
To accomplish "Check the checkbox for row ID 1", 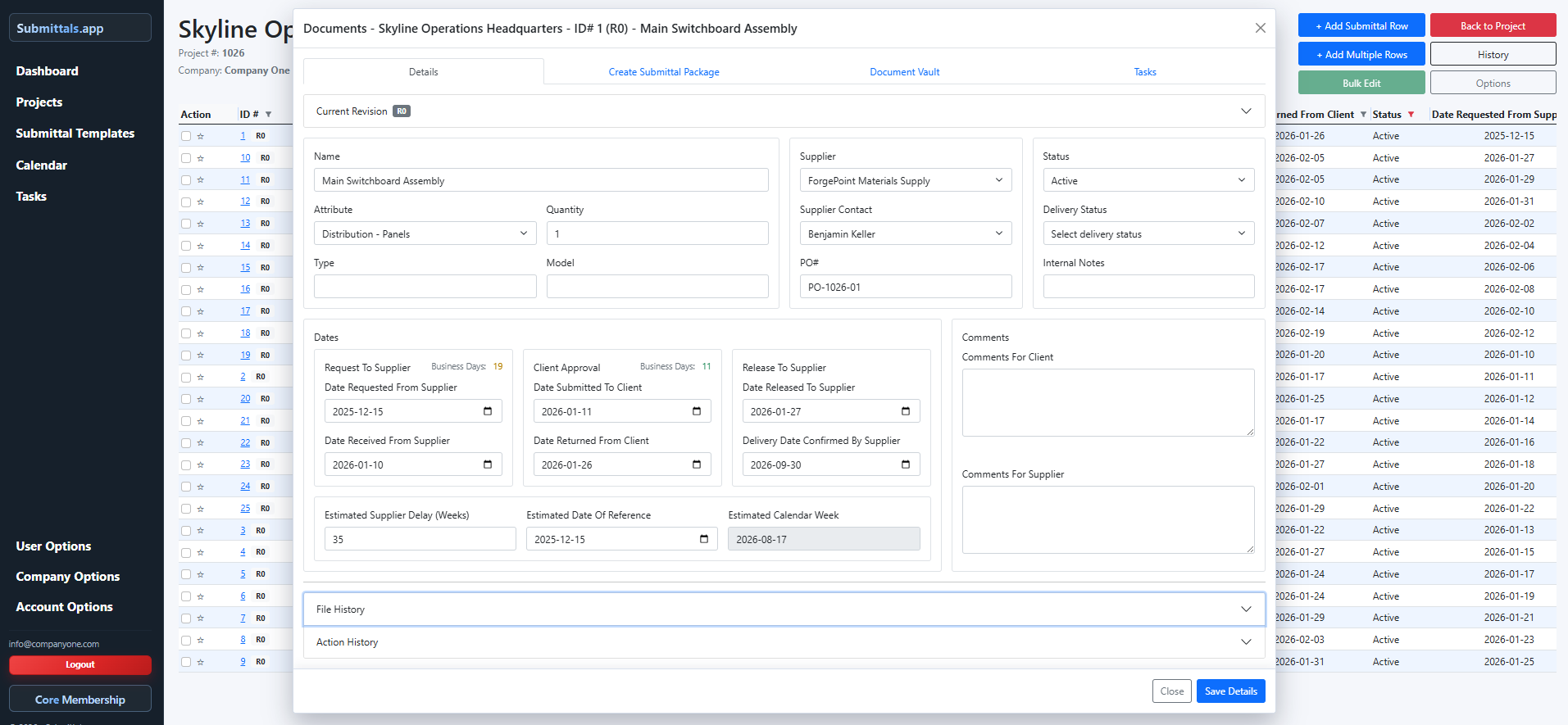I will (186, 136).
